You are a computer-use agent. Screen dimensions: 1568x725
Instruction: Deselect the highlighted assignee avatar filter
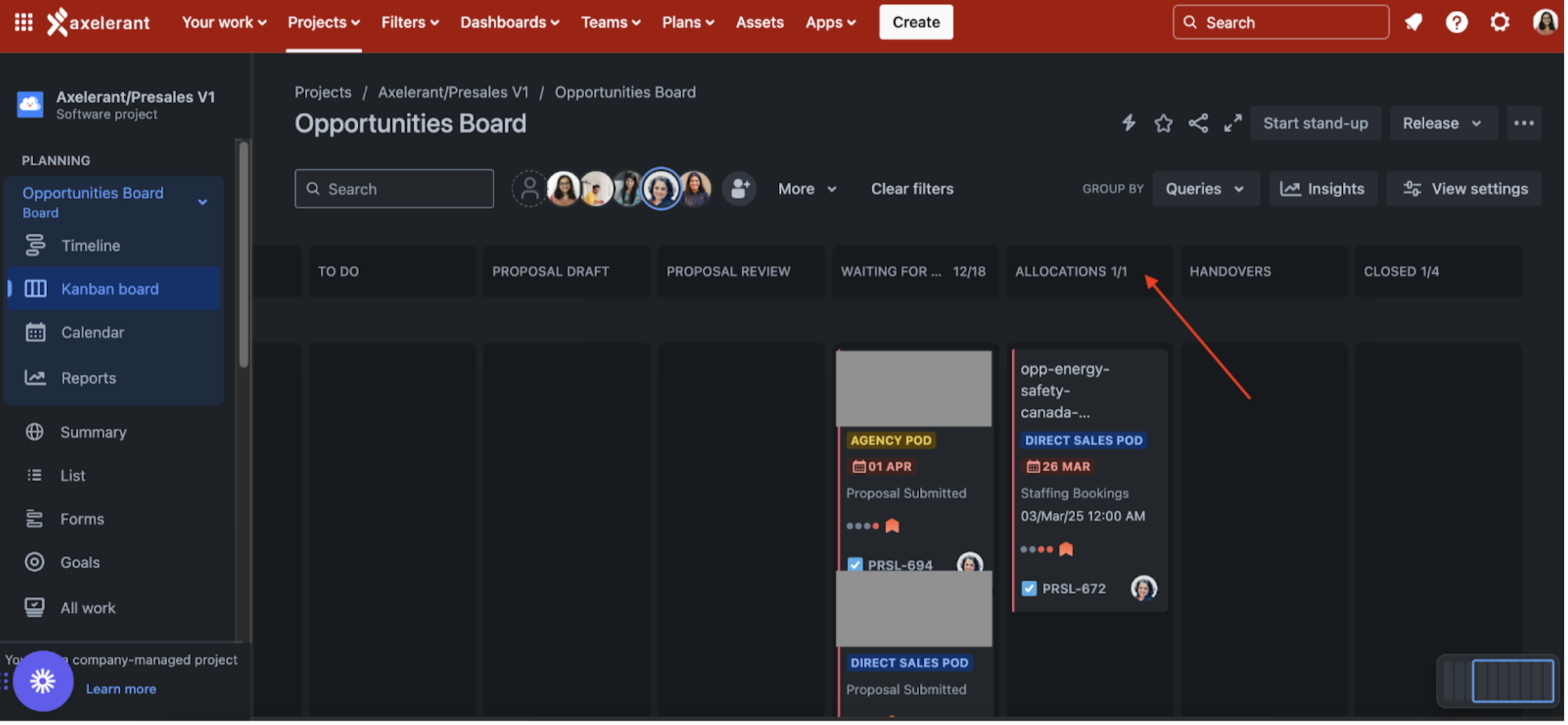coord(662,188)
